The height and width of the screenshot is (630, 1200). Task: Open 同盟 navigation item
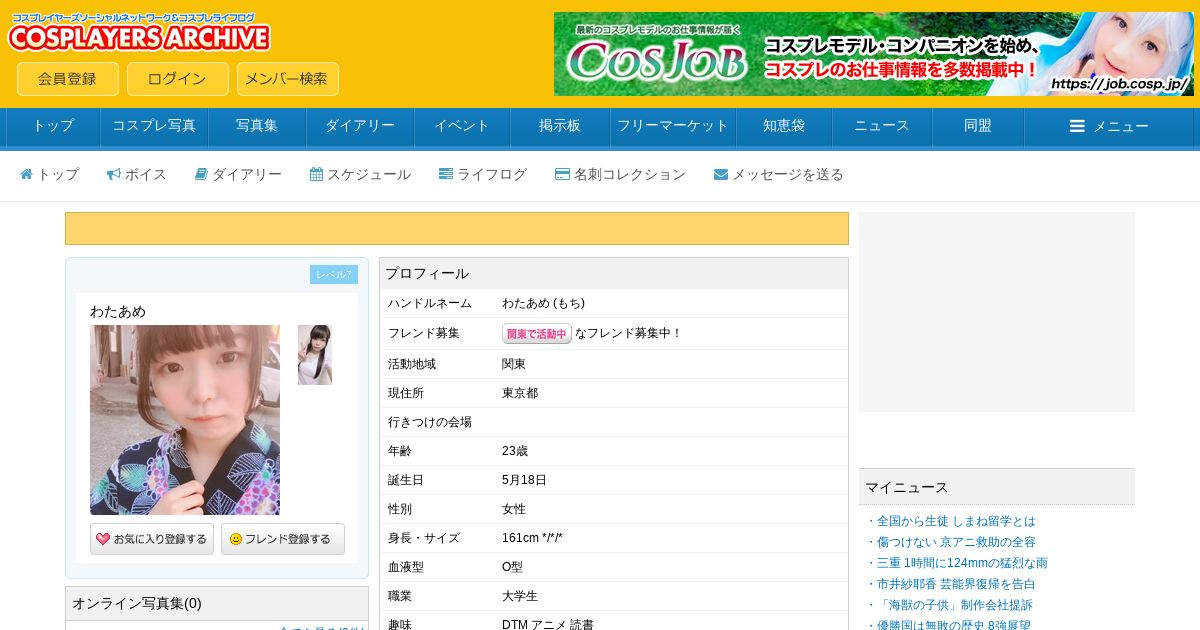[x=978, y=126]
